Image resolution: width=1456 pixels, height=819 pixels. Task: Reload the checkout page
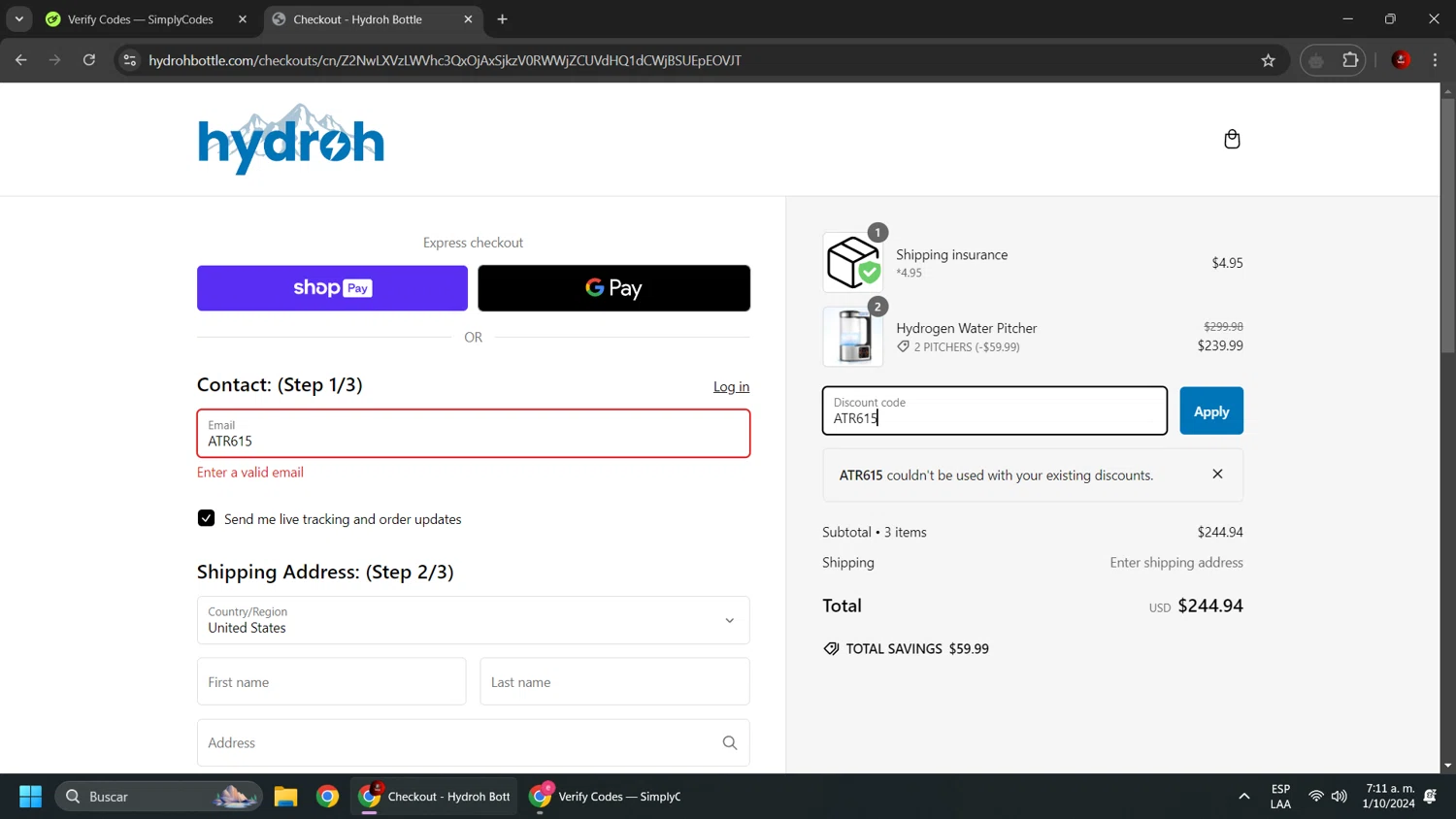click(x=89, y=60)
